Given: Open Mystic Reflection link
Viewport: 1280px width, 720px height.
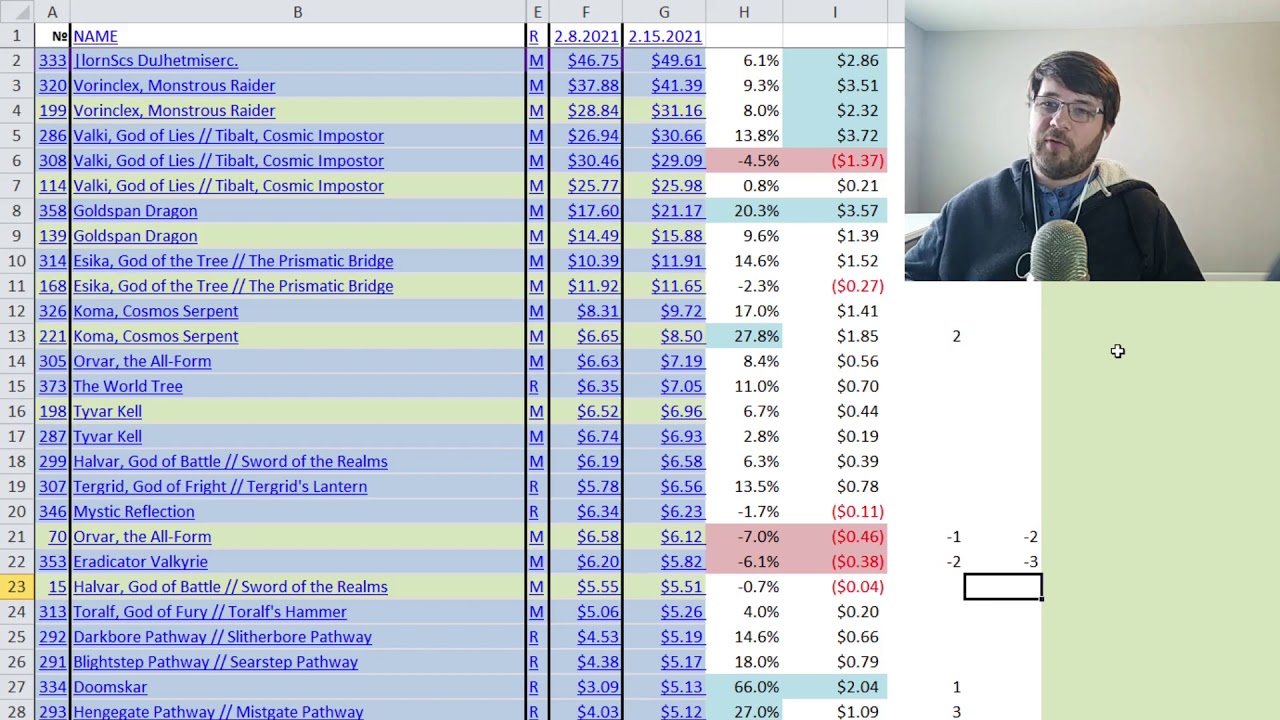Looking at the screenshot, I should [133, 511].
